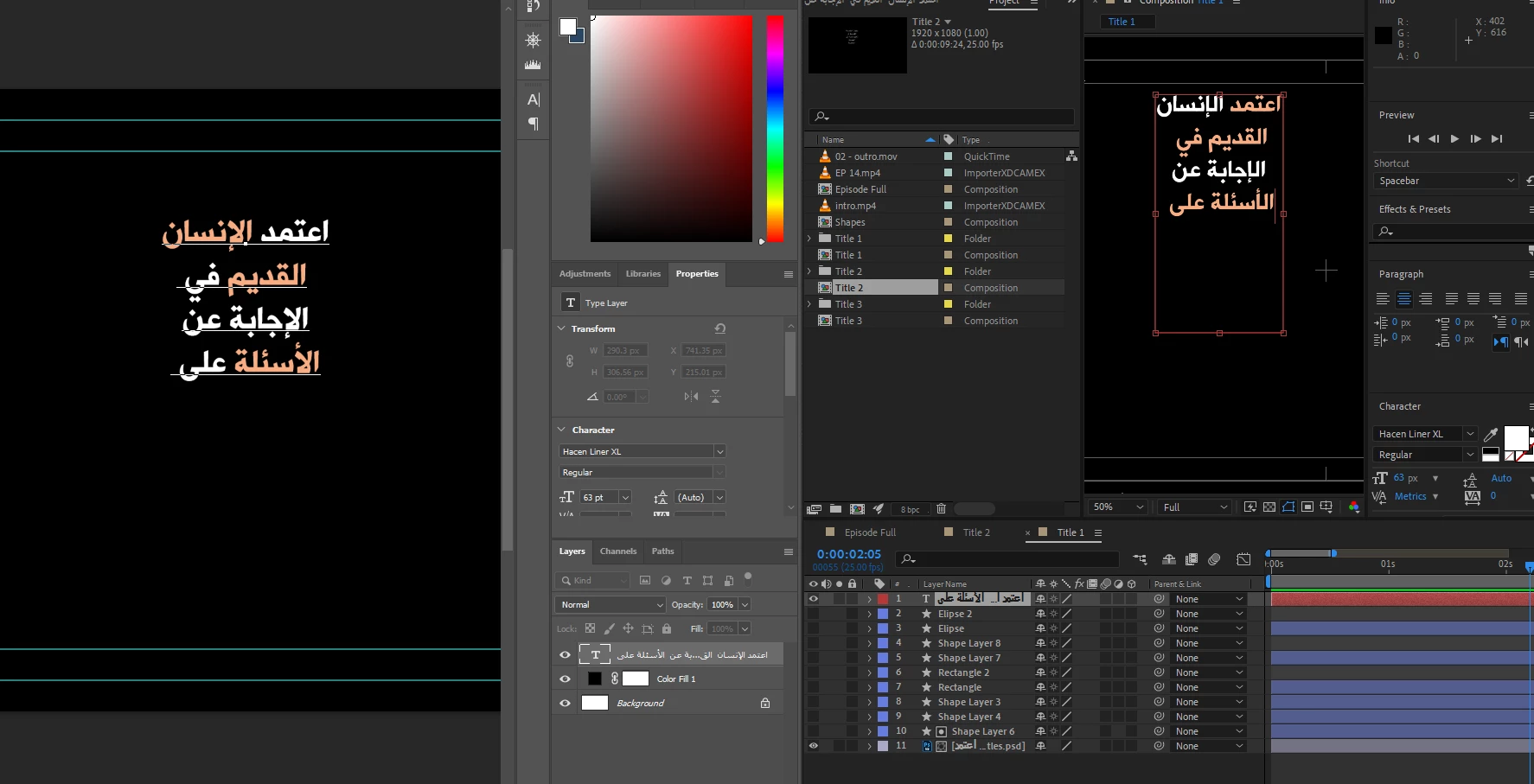Expand layer 1 properties in timeline
The image size is (1534, 784).
[x=869, y=599]
